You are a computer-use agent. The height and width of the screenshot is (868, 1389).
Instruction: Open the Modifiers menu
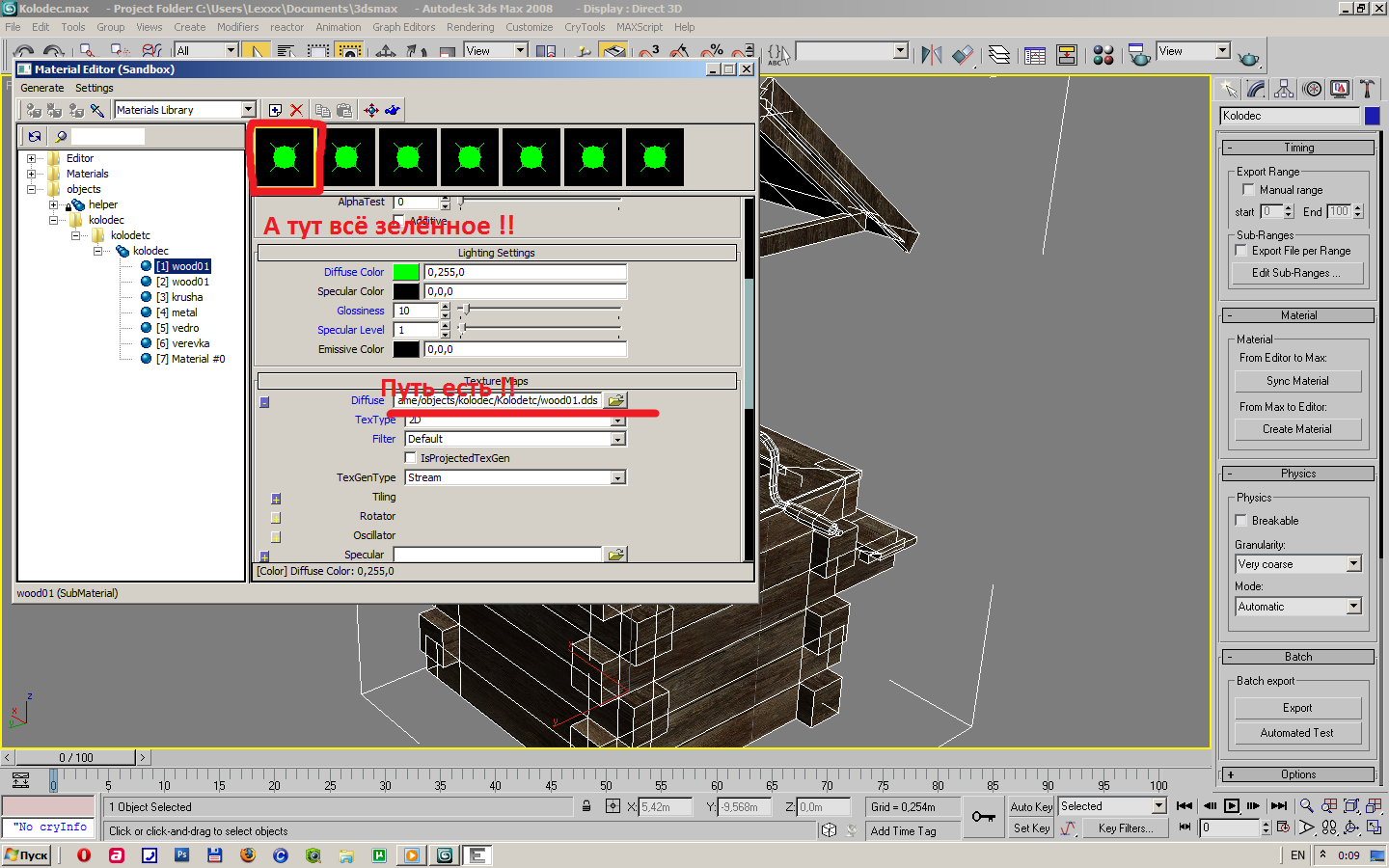point(237,27)
